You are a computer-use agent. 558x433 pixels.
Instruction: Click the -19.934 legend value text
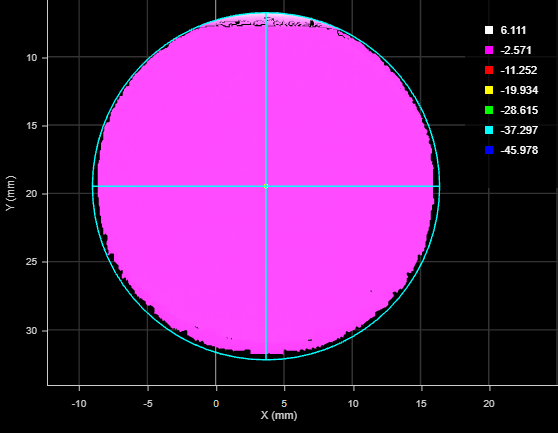click(x=519, y=90)
